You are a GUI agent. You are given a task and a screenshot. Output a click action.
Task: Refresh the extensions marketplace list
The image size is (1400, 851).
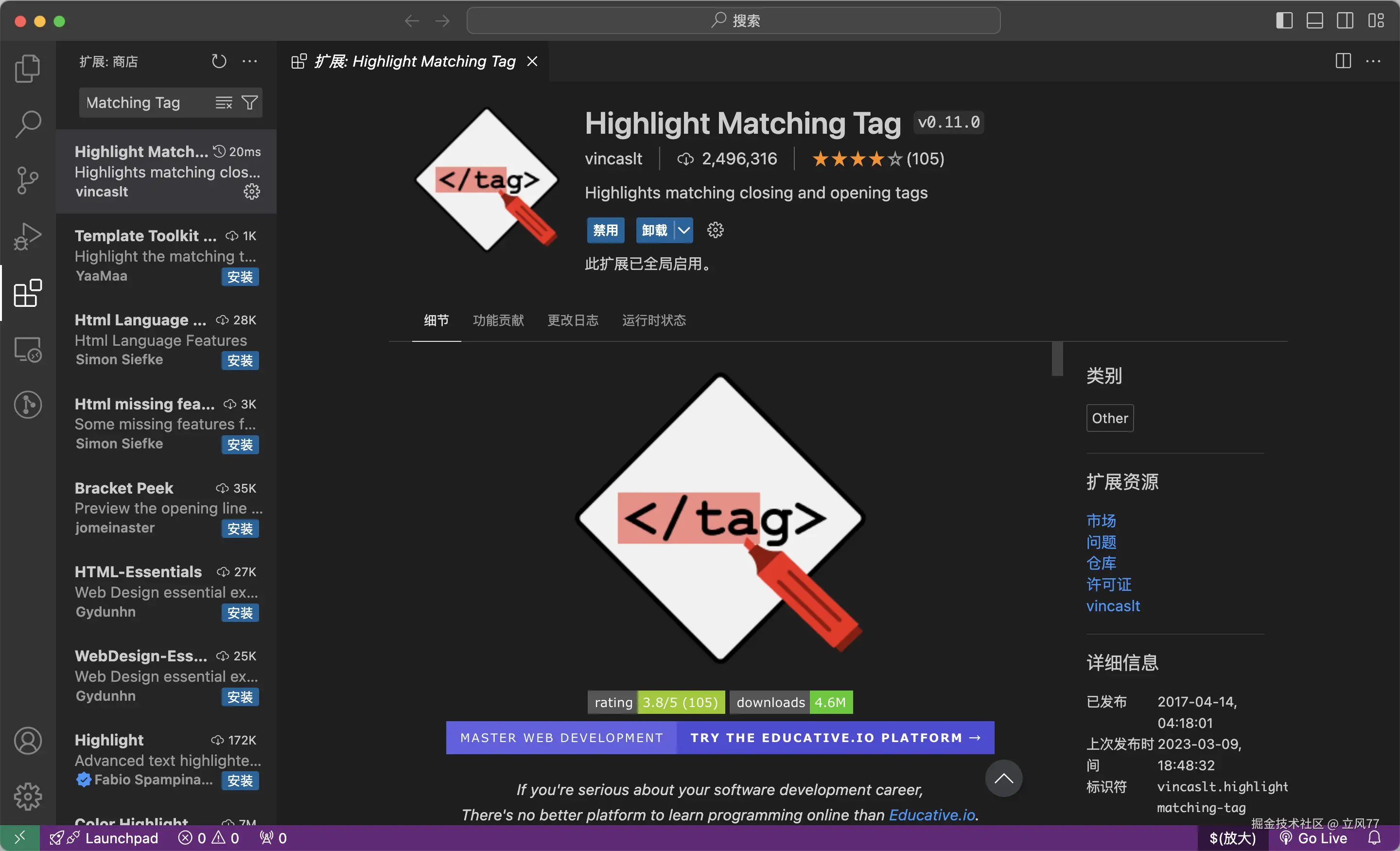pos(219,61)
